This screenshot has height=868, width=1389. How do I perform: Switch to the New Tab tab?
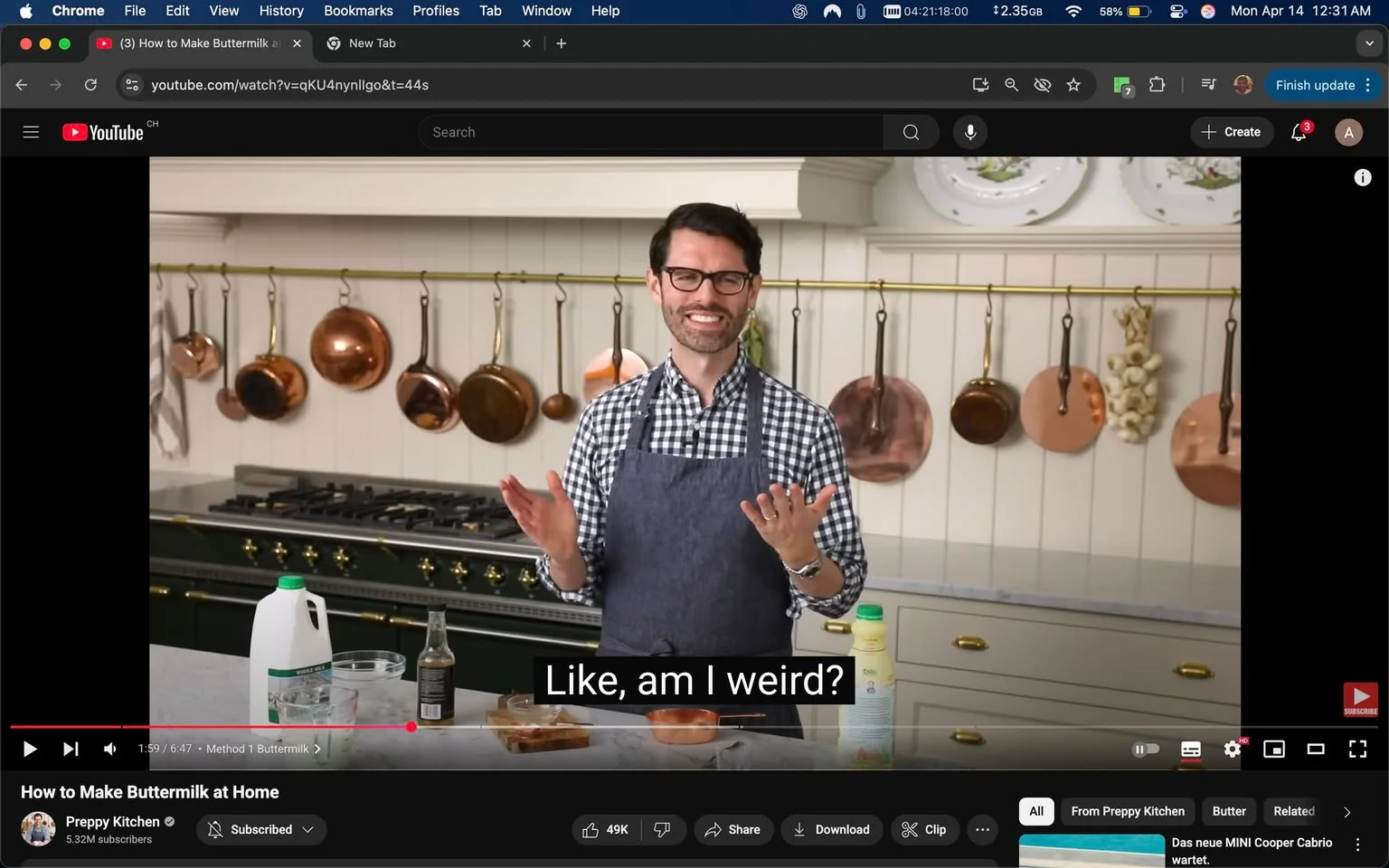pyautogui.click(x=428, y=43)
